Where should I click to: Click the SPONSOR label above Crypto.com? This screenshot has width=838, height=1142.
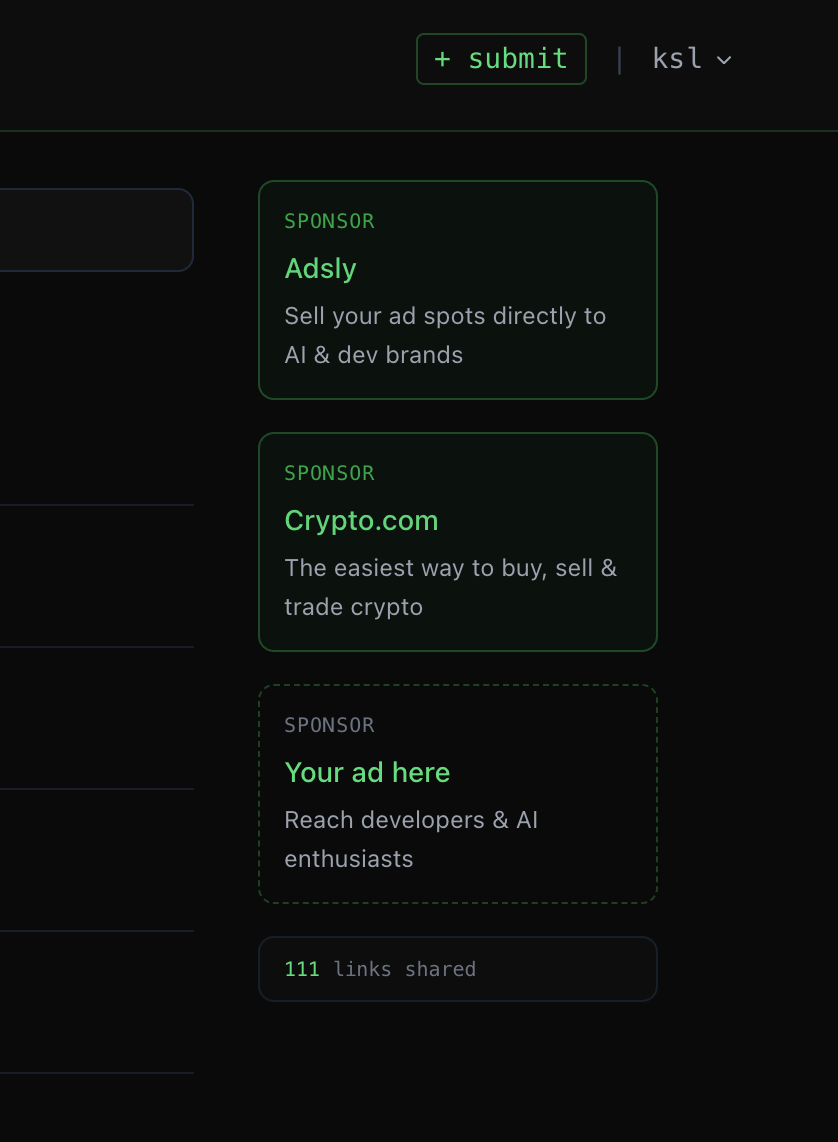click(329, 473)
